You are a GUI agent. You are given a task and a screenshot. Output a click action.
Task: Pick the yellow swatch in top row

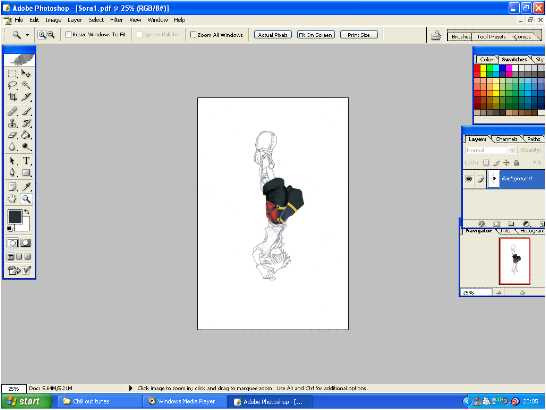483,69
